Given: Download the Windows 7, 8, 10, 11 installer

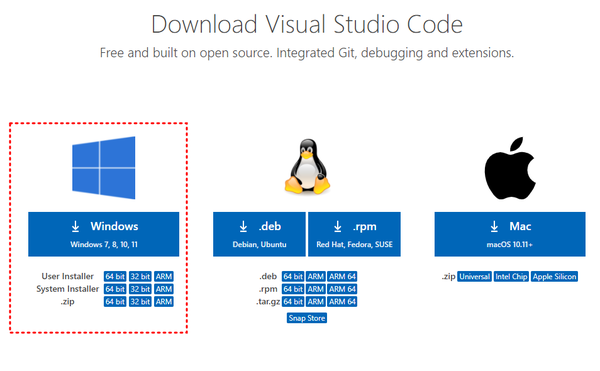Looking at the screenshot, I should coord(103,234).
